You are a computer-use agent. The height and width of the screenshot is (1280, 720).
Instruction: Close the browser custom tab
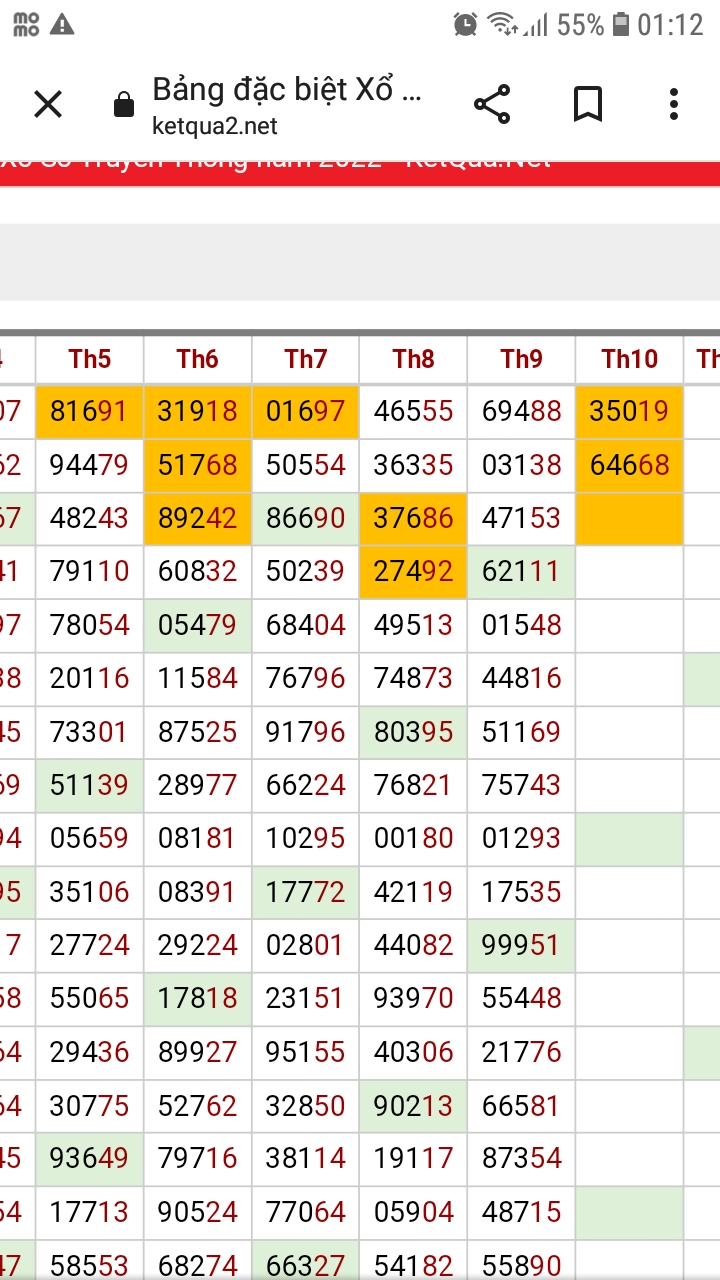point(48,104)
